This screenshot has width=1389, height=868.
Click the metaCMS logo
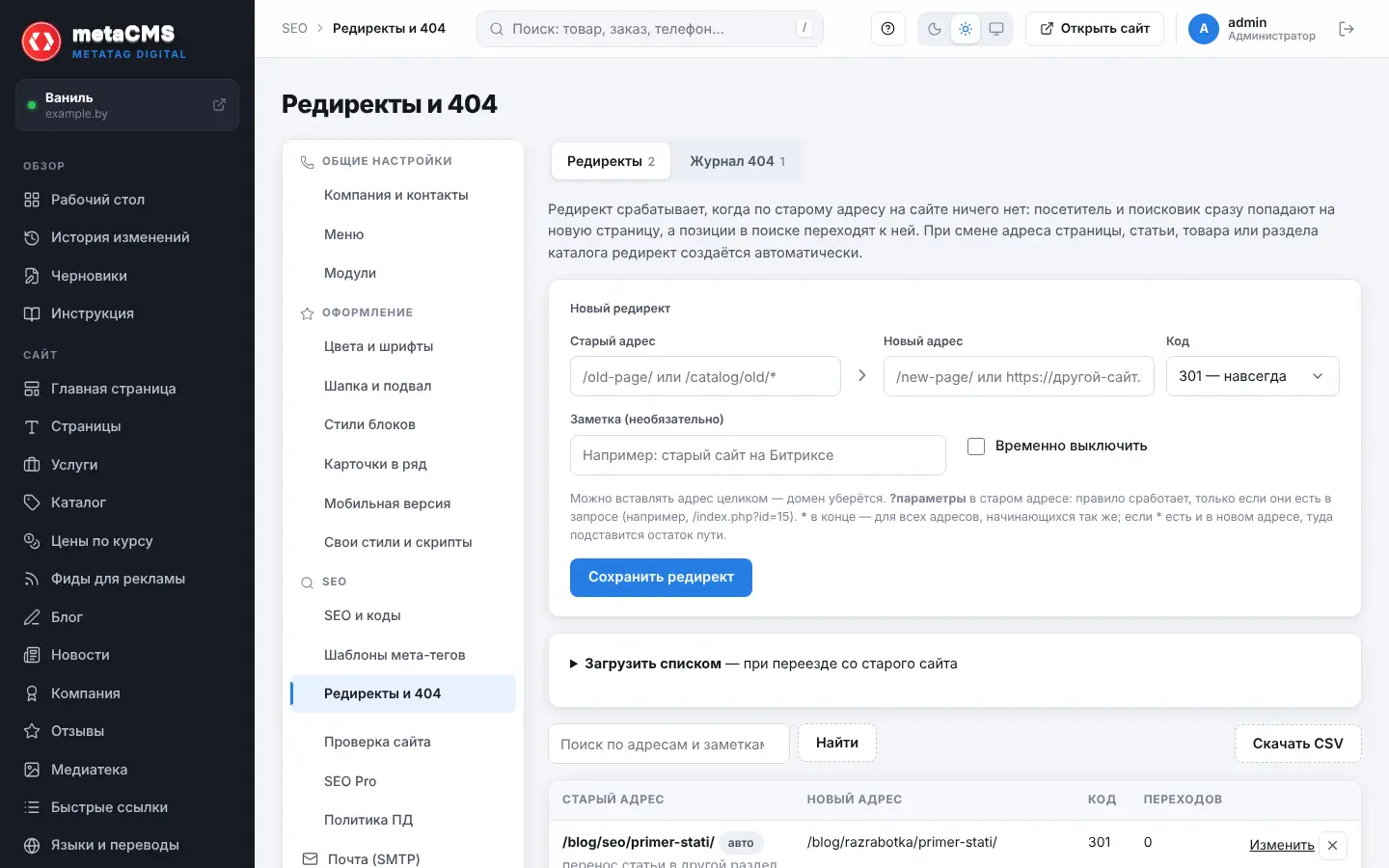coord(104,41)
